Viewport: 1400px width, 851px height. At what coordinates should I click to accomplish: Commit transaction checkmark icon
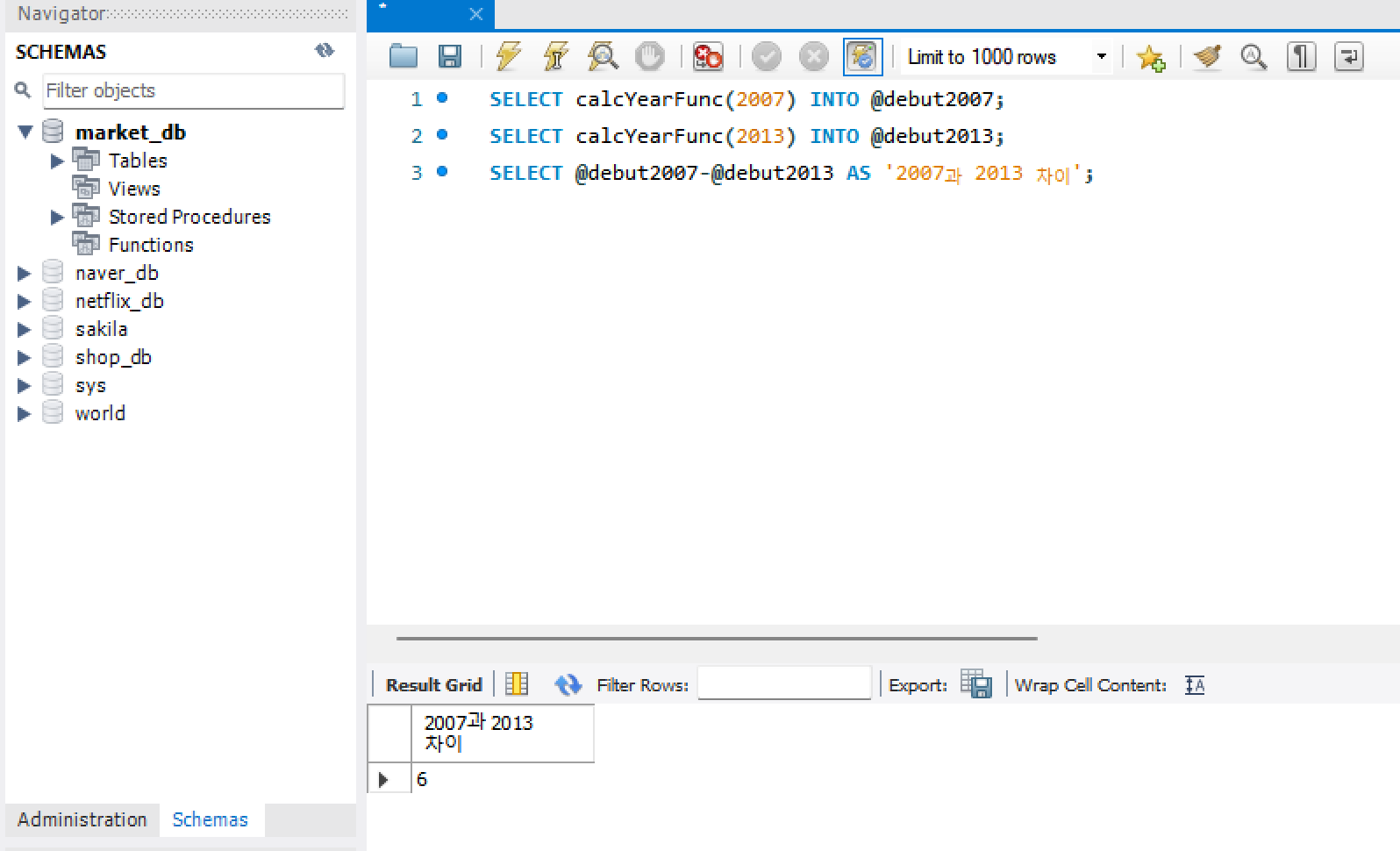767,57
